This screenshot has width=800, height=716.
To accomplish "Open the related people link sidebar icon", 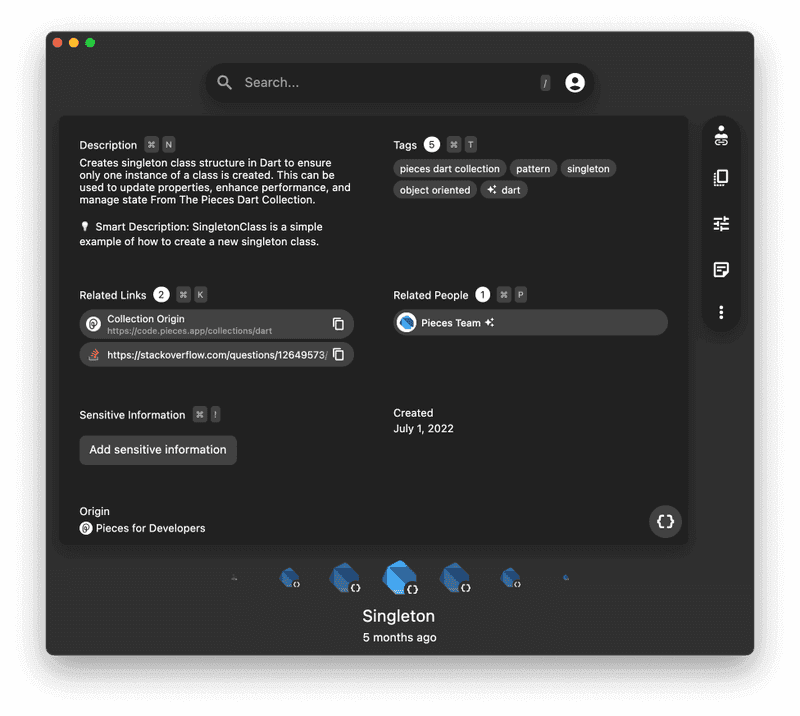I will pyautogui.click(x=720, y=136).
